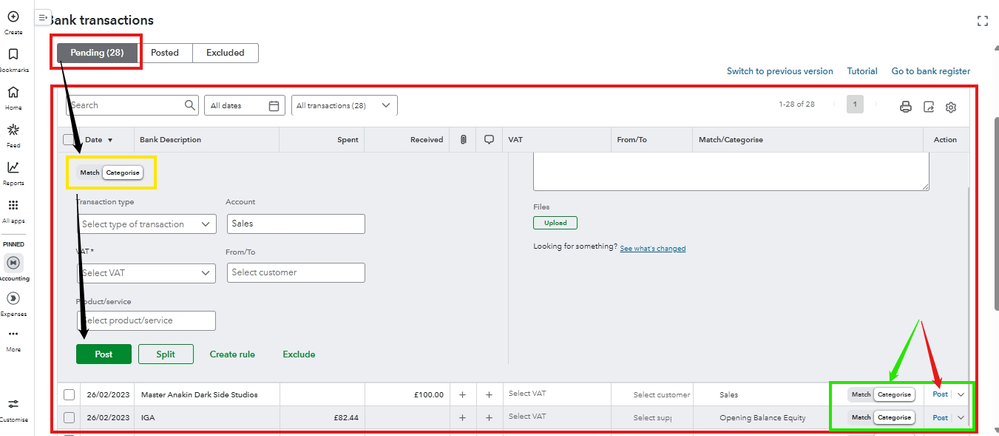999x436 pixels.
Task: Switch to Excluded tab
Action: tap(225, 53)
